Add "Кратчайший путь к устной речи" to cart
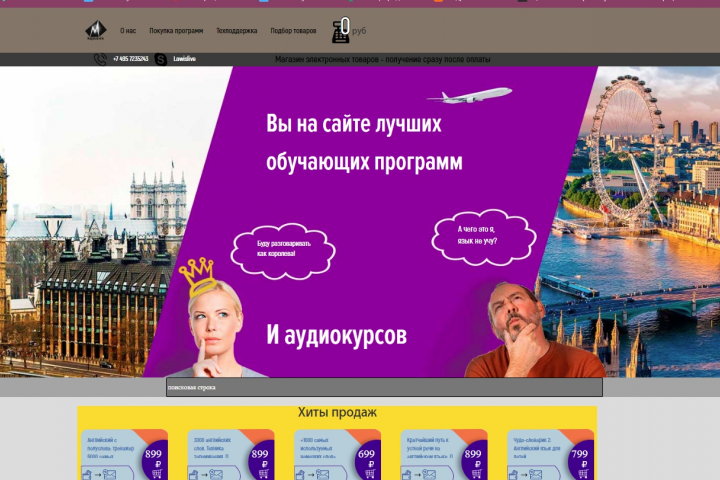720x480 pixels. [477, 474]
